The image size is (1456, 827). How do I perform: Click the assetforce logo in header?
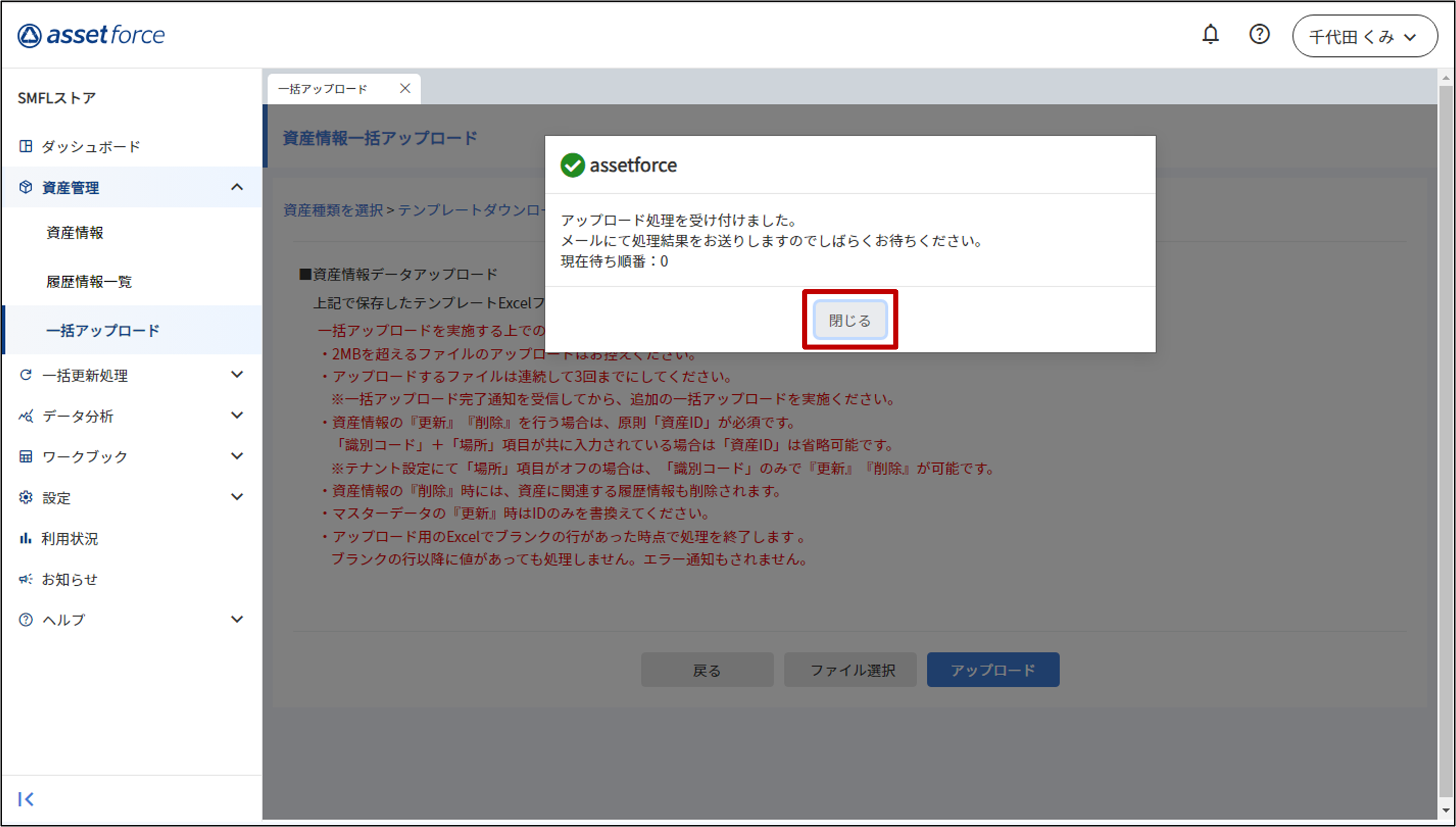[91, 35]
